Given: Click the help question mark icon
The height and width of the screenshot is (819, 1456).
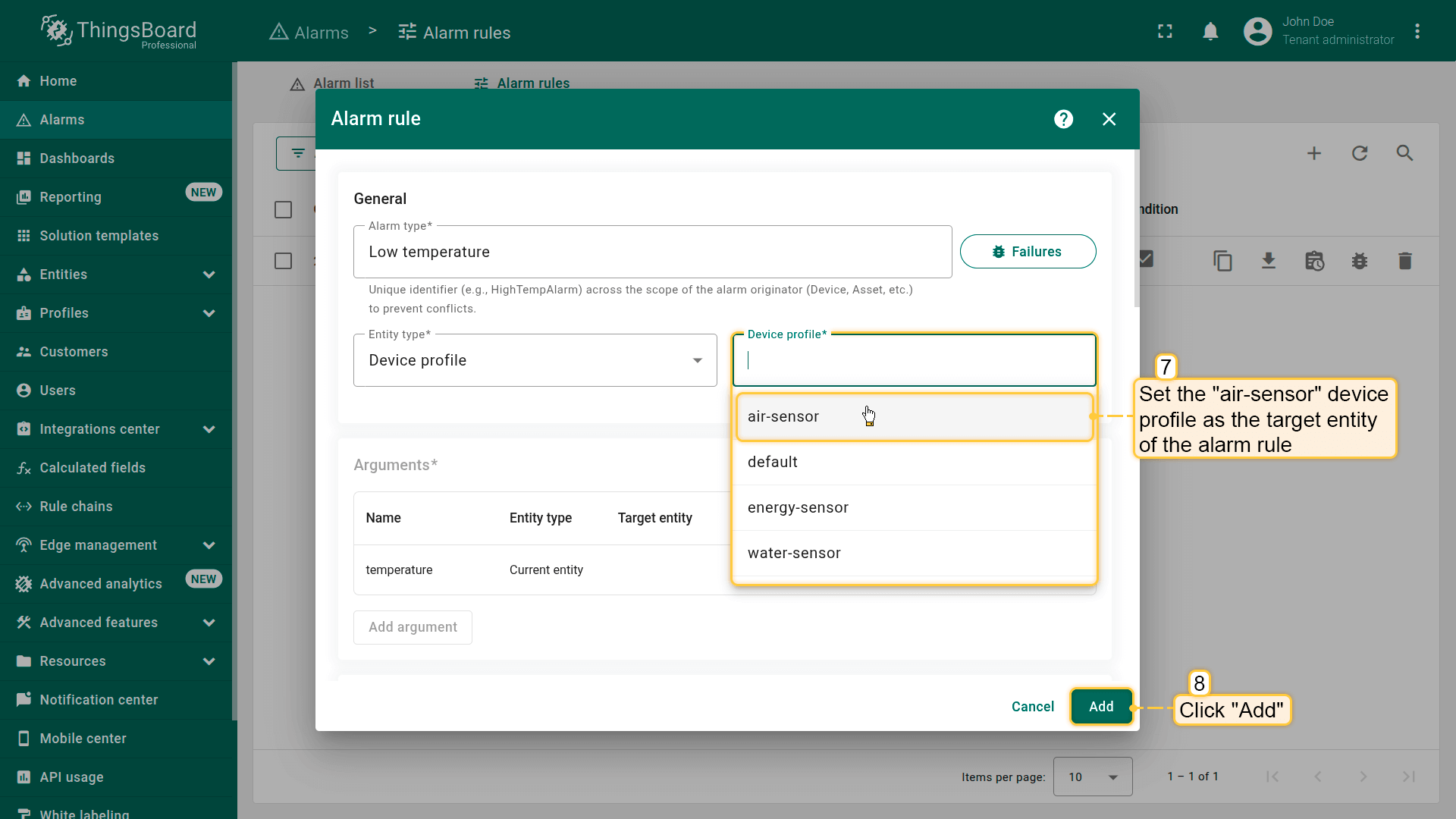Looking at the screenshot, I should [x=1063, y=119].
